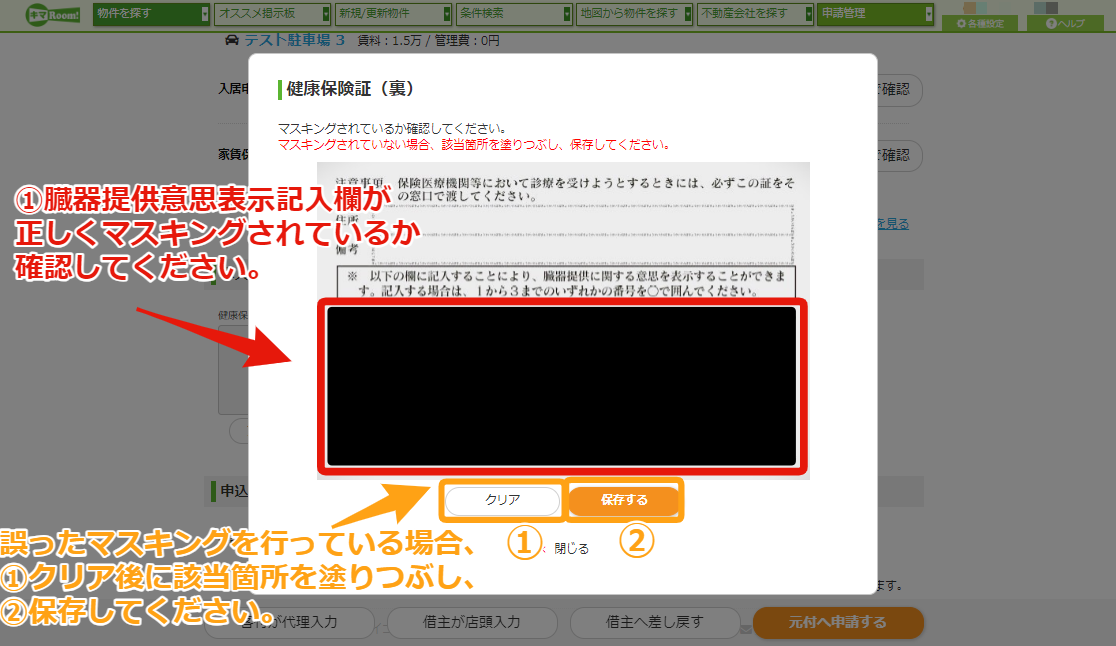The height and width of the screenshot is (646, 1116).
Task: Open the 新規/更新物件 menu
Action: pyautogui.click(x=394, y=14)
